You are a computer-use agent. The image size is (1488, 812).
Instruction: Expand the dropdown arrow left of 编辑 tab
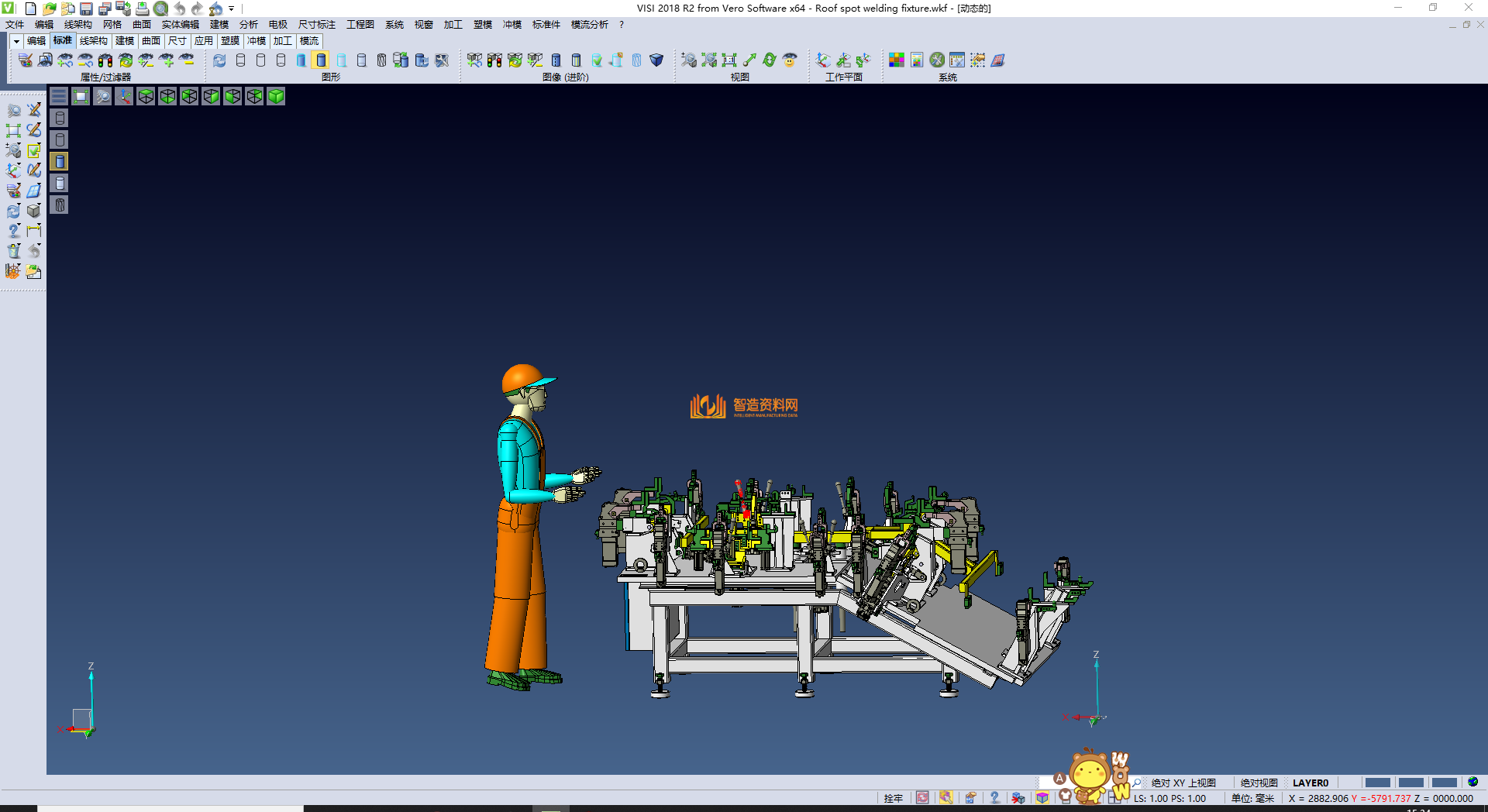click(x=15, y=41)
